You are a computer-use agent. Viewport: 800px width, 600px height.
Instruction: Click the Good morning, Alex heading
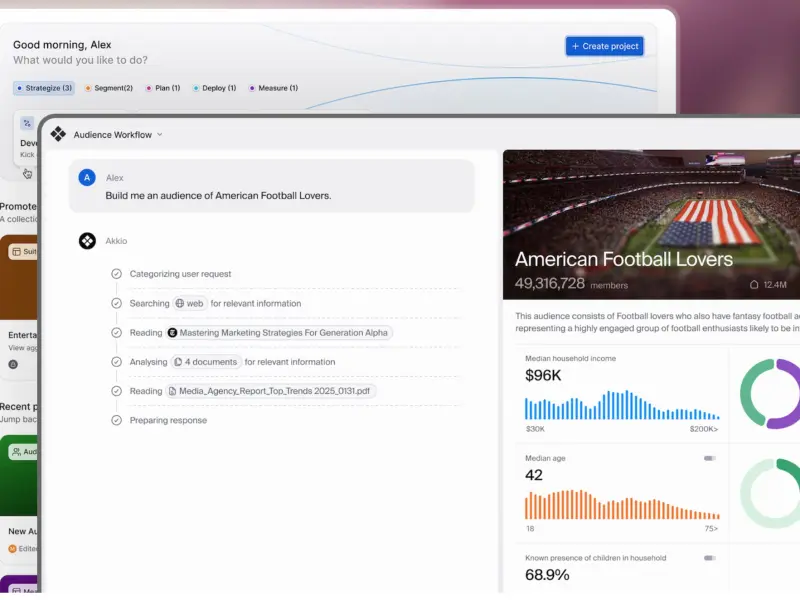pyautogui.click(x=62, y=44)
